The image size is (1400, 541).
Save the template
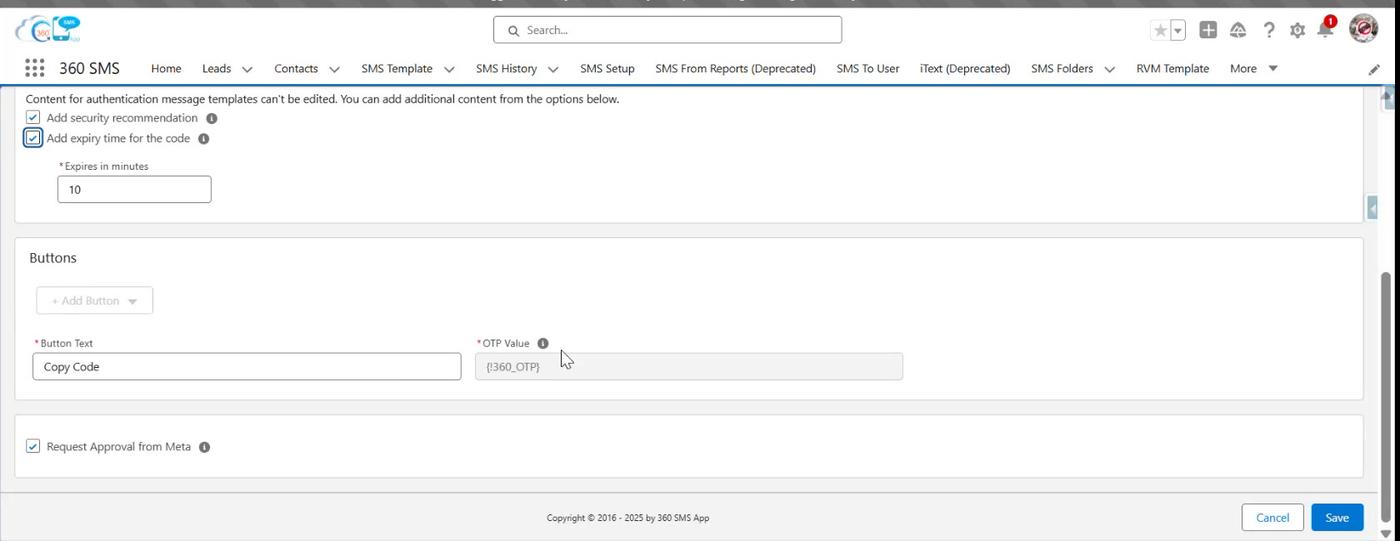[x=1337, y=517]
